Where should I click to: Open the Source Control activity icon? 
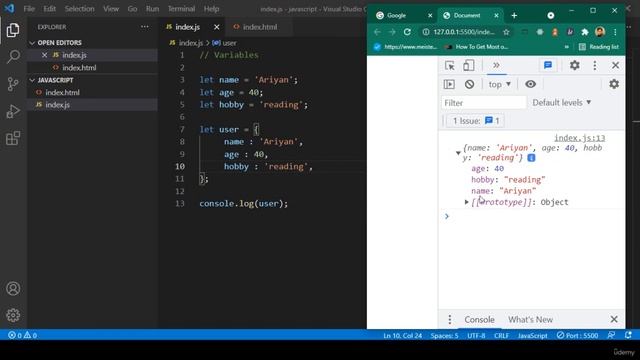pyautogui.click(x=13, y=84)
